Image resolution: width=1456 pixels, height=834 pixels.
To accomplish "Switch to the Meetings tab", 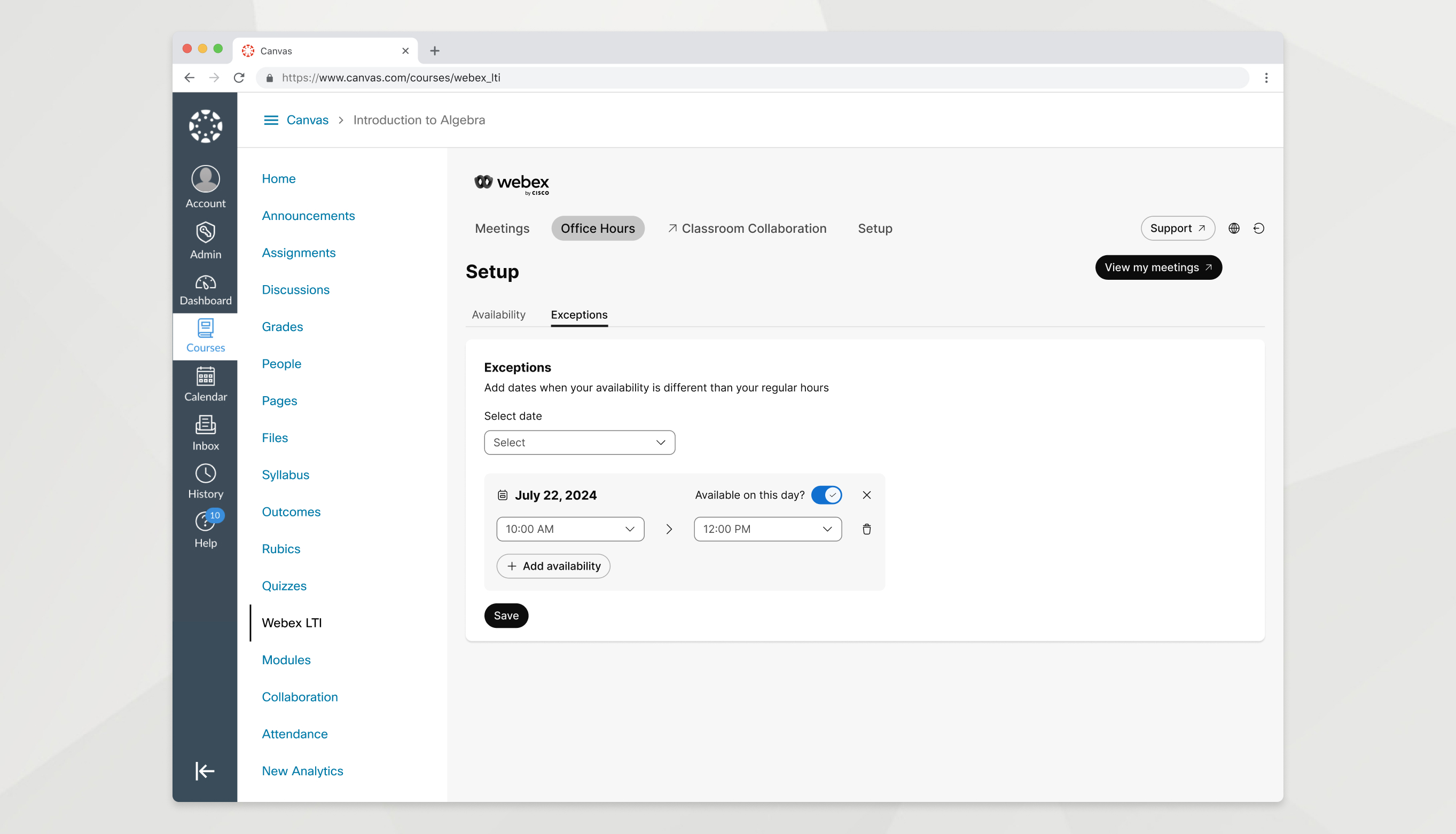I will pyautogui.click(x=502, y=227).
